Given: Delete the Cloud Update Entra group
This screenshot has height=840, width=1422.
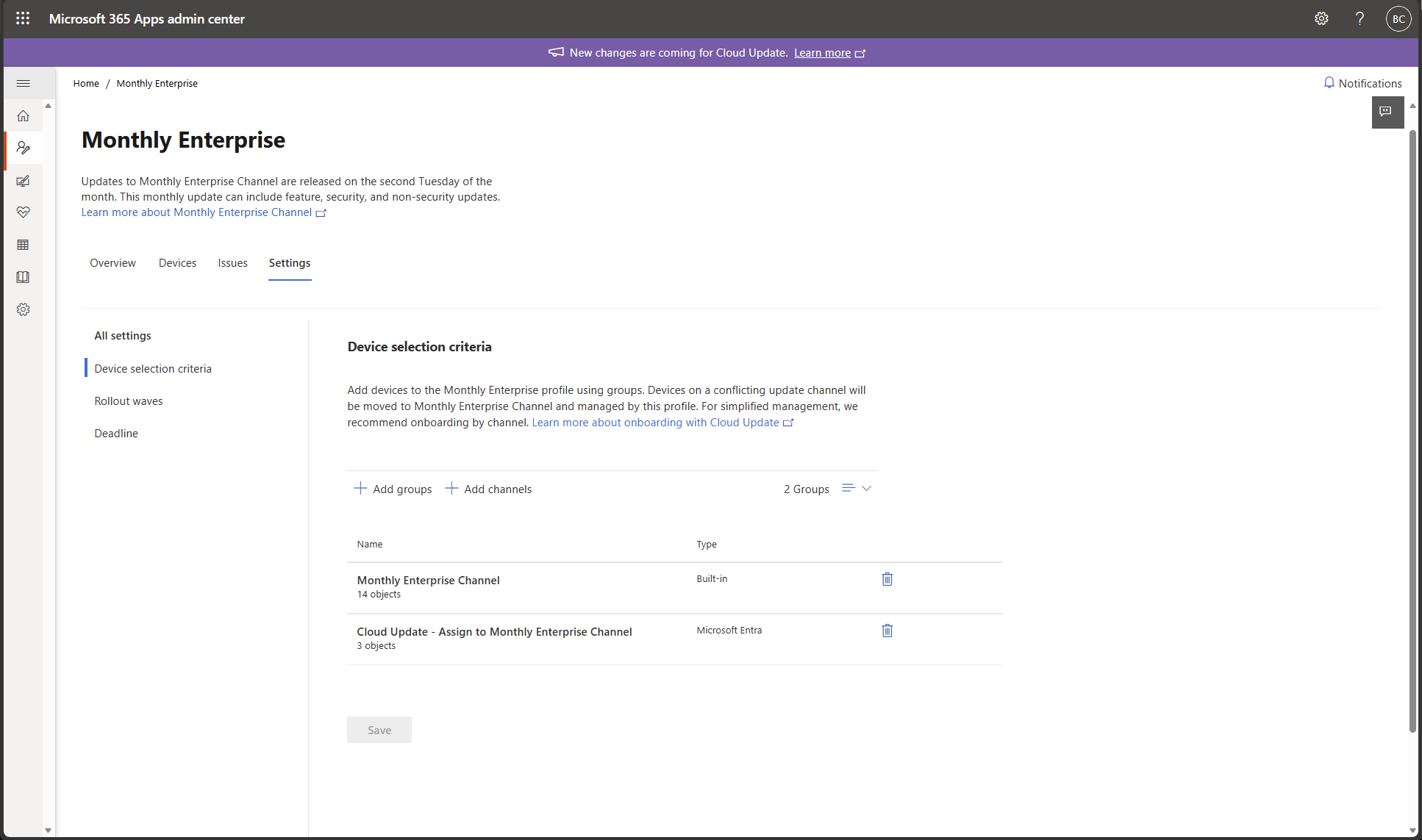Looking at the screenshot, I should click(x=887, y=631).
